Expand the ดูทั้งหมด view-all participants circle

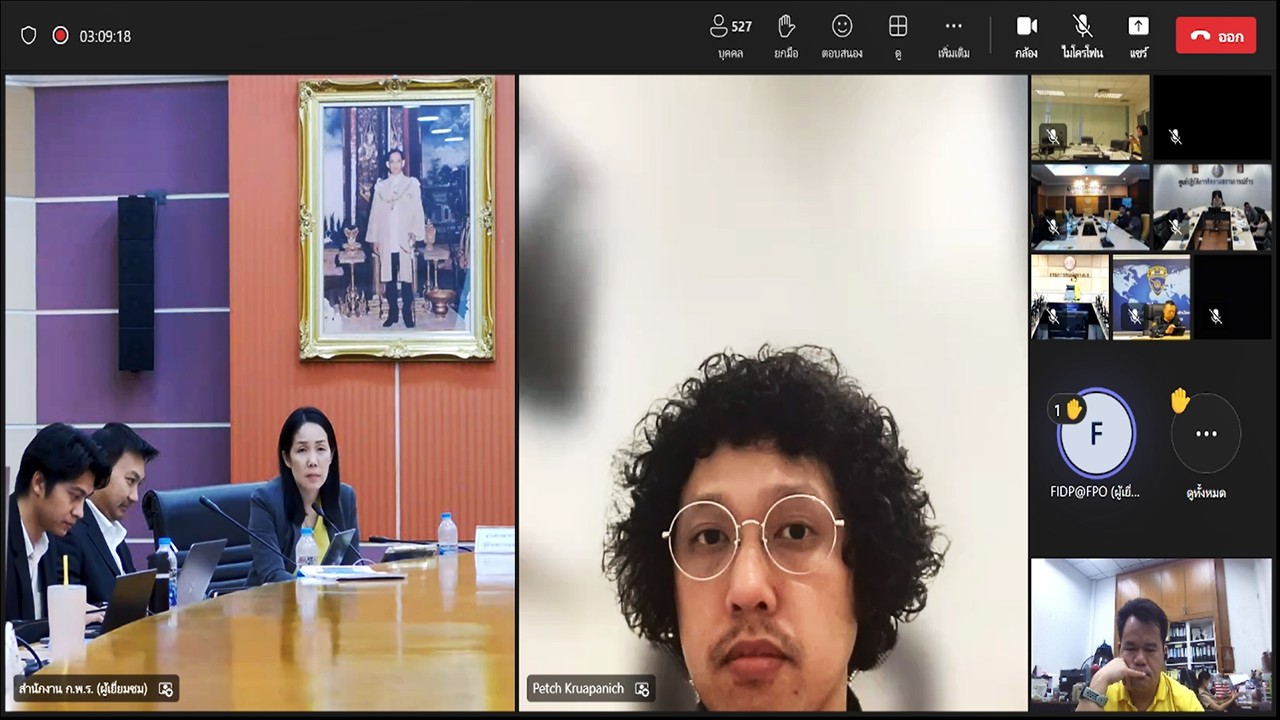[1206, 434]
